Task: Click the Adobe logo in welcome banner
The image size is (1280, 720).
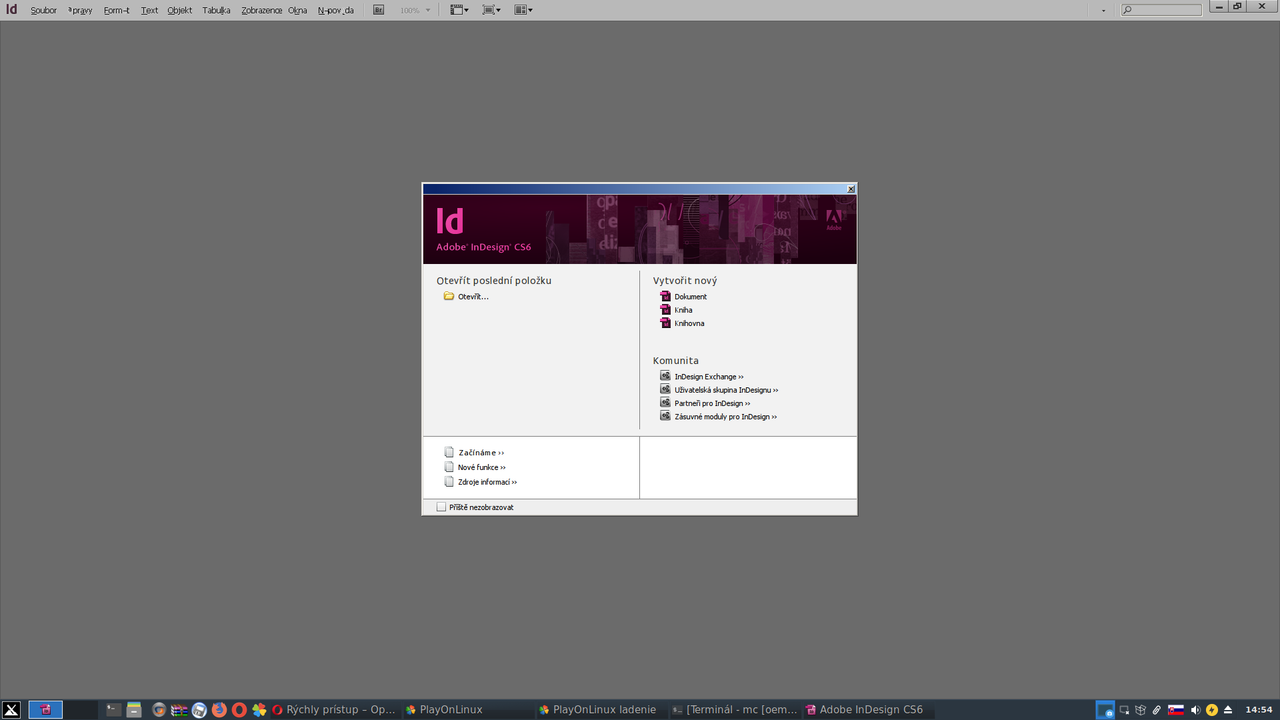Action: (x=834, y=217)
